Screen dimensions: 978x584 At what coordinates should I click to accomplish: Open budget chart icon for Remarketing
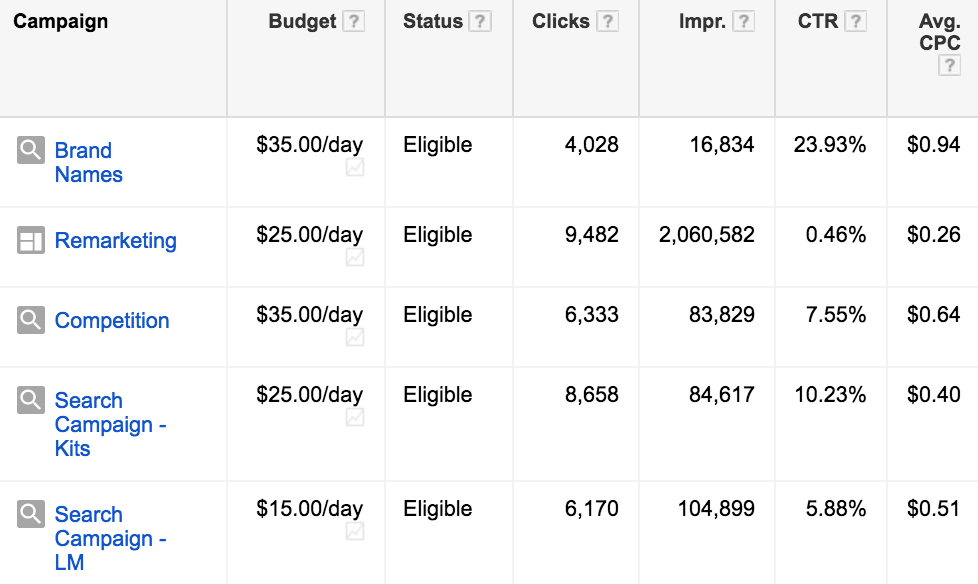click(354, 258)
